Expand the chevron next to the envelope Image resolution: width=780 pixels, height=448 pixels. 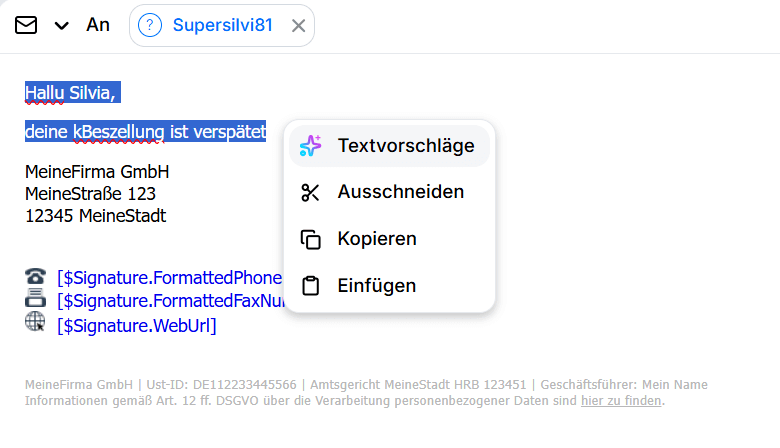pyautogui.click(x=62, y=26)
